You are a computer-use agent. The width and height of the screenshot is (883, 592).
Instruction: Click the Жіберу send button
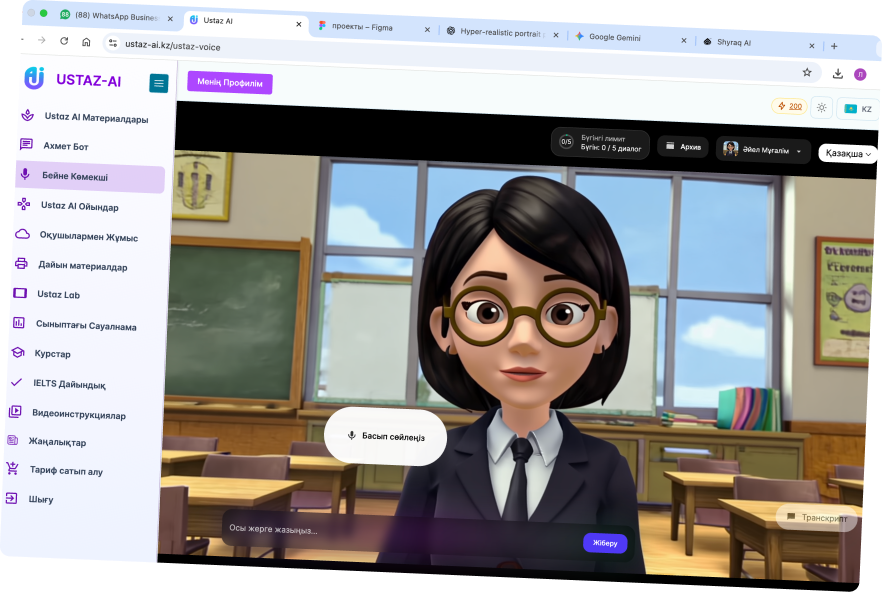(605, 543)
